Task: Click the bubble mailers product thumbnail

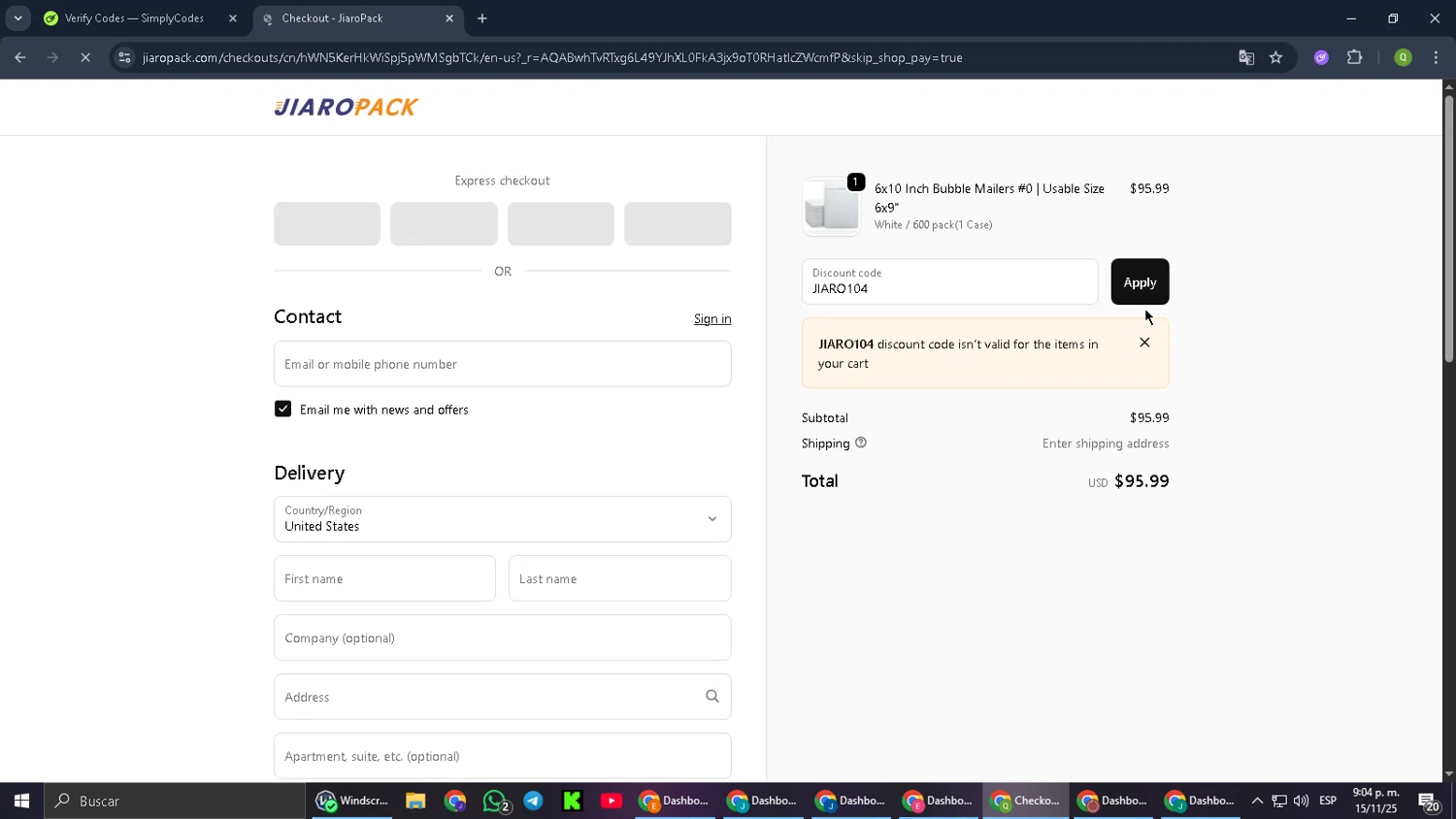Action: pos(831,206)
